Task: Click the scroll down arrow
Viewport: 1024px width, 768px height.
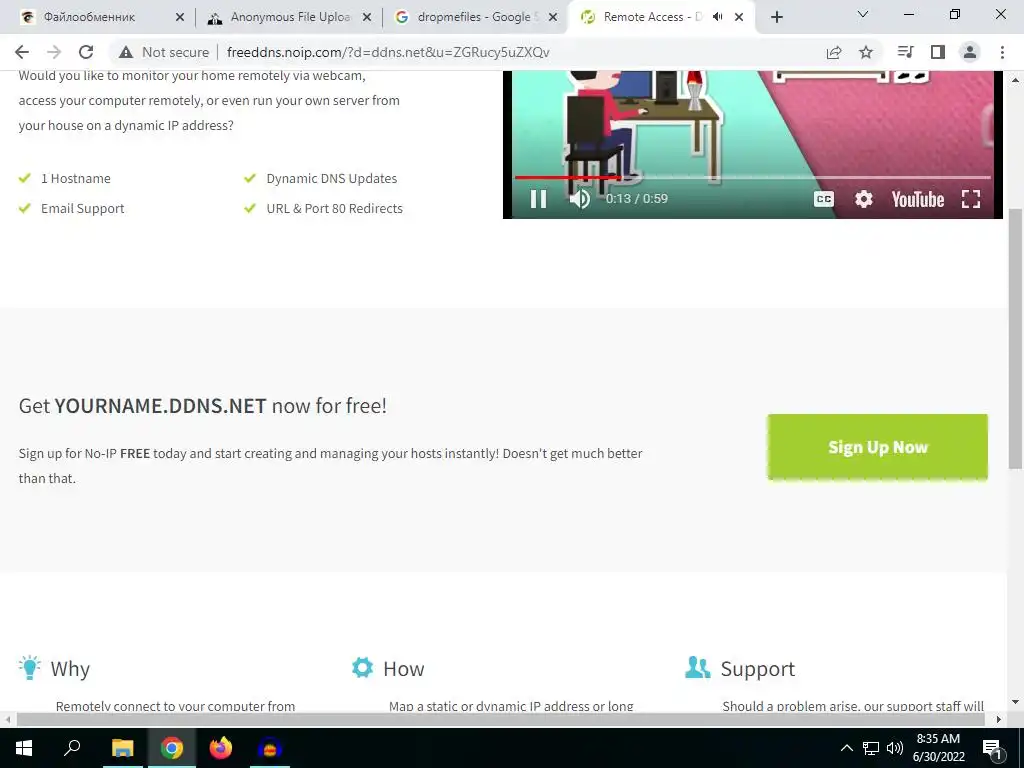Action: (x=1015, y=703)
